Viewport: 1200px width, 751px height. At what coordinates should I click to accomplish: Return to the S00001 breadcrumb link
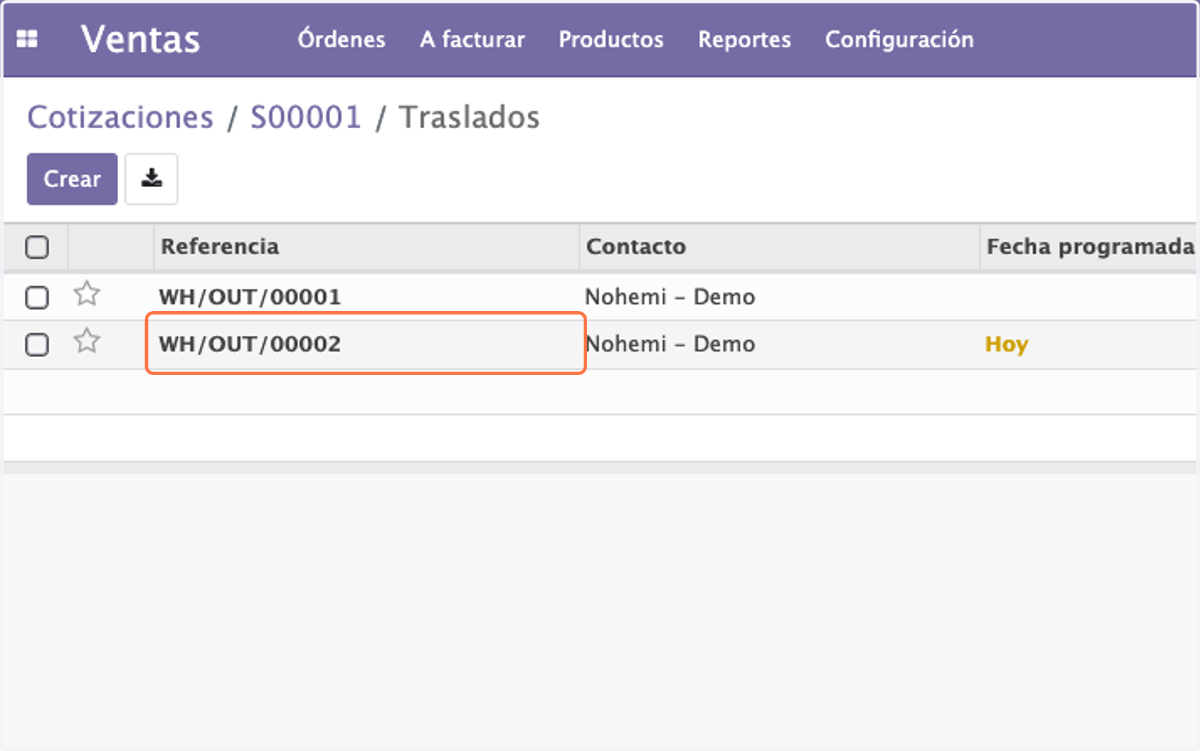click(305, 117)
